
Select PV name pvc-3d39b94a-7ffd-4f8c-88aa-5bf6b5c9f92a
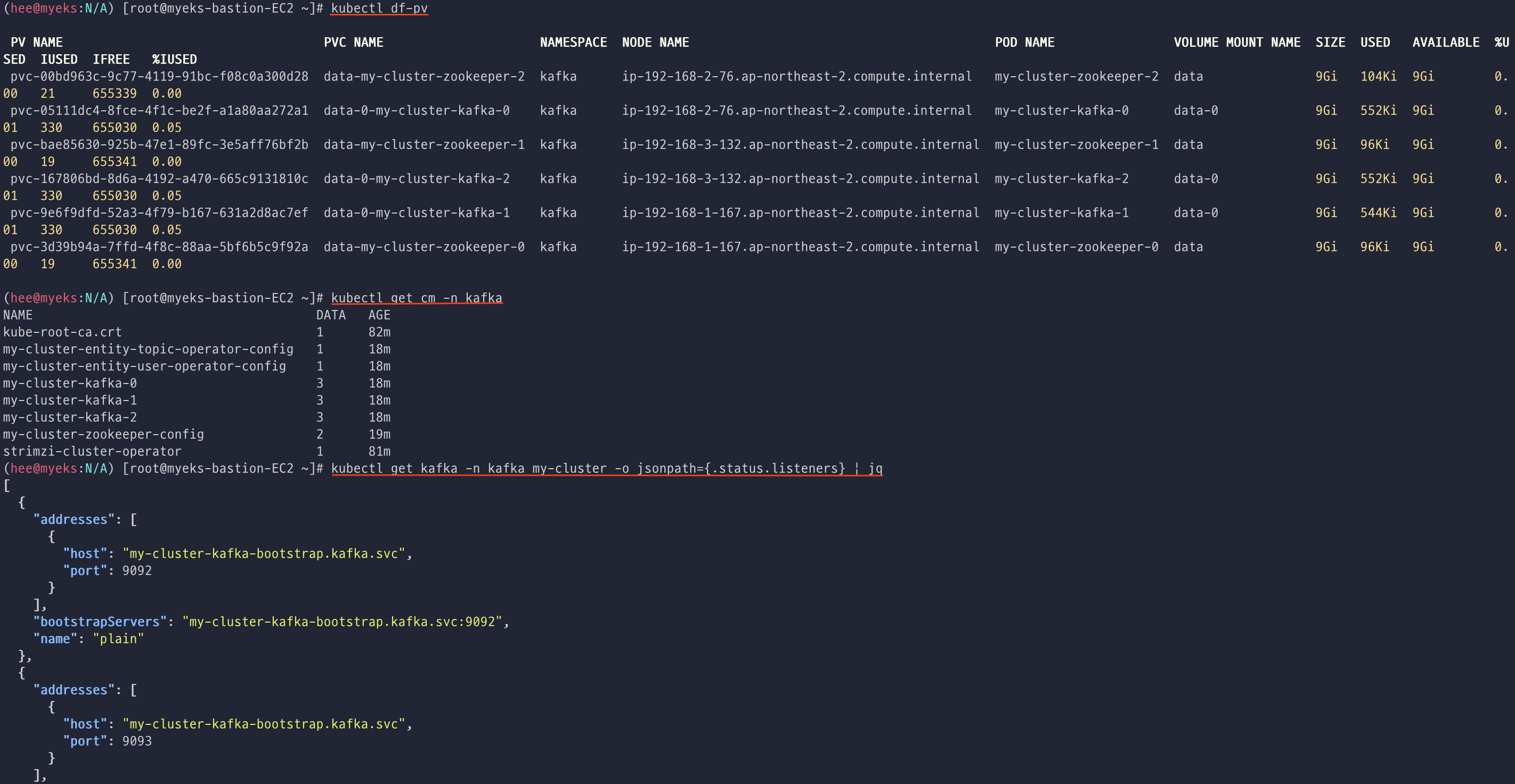point(159,247)
